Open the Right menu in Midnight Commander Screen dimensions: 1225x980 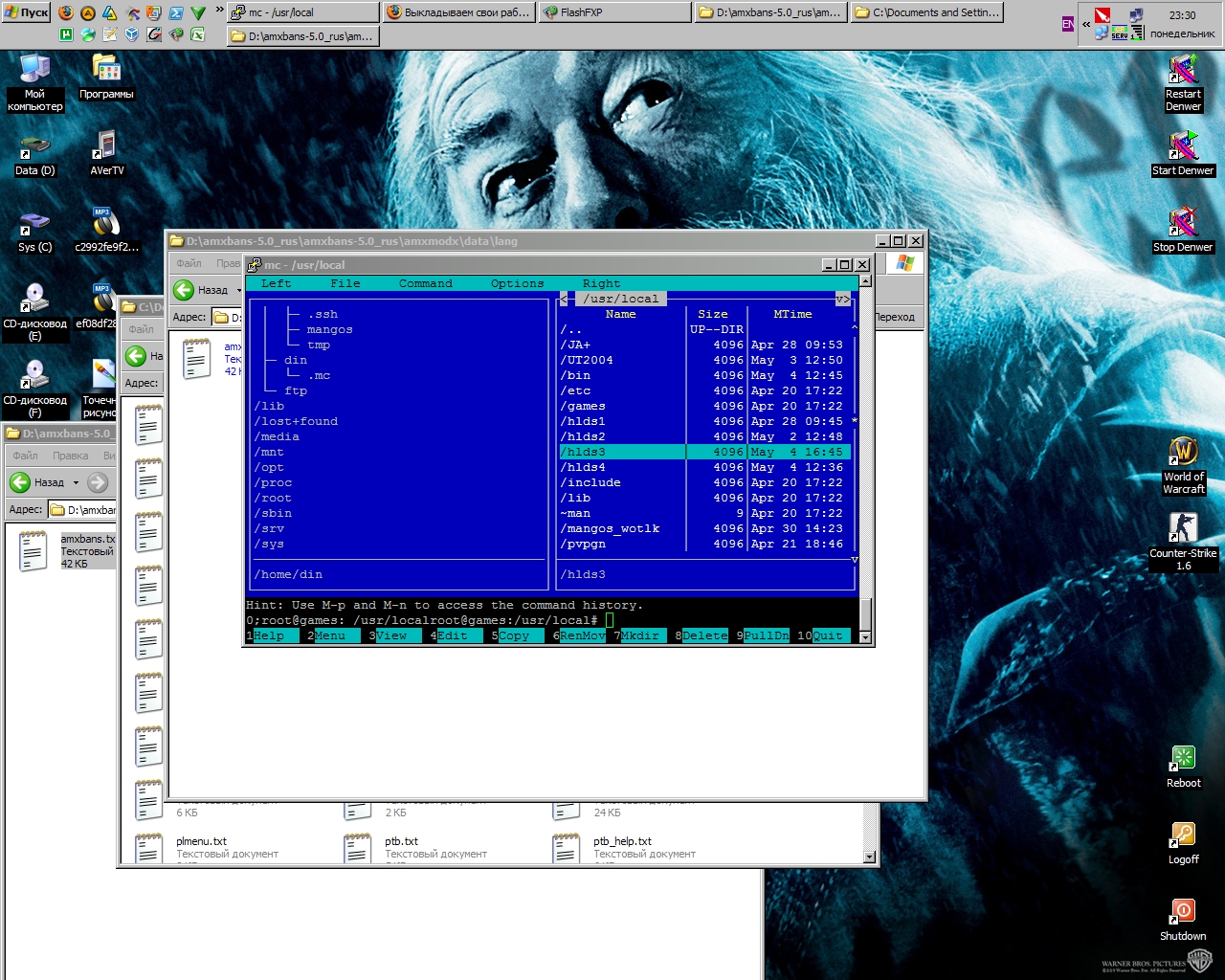[x=602, y=283]
